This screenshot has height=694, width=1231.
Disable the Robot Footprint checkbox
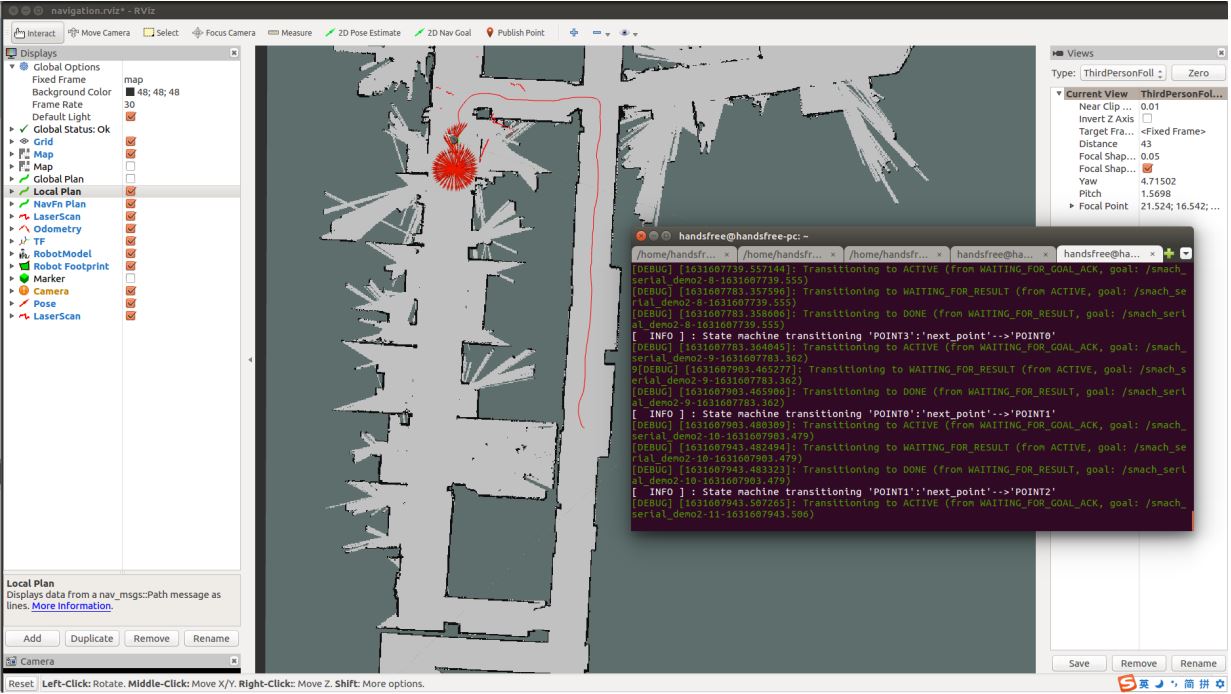[130, 266]
